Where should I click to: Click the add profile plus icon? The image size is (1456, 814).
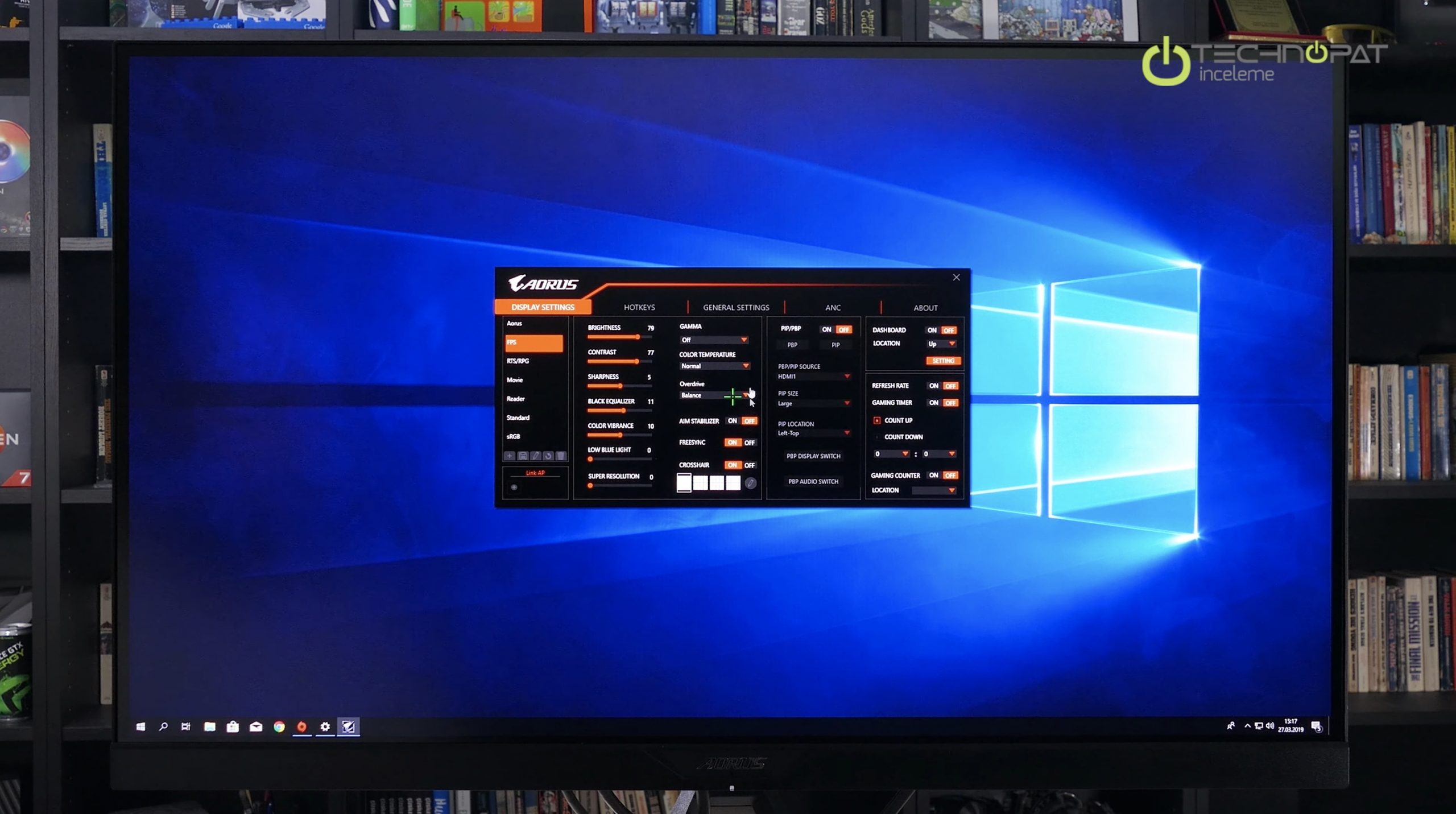510,456
